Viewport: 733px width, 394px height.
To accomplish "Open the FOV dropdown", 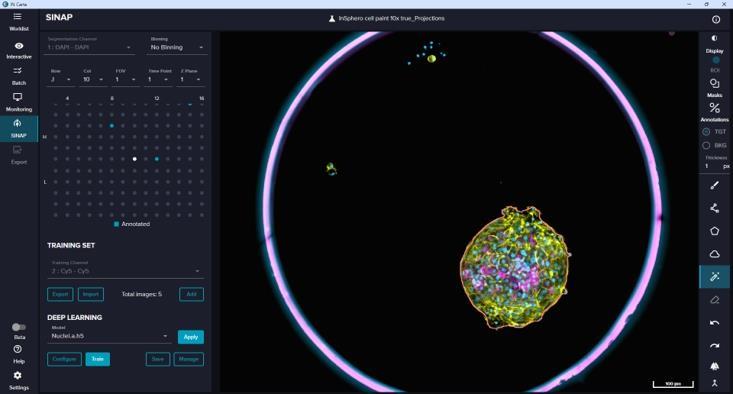I will click(125, 79).
